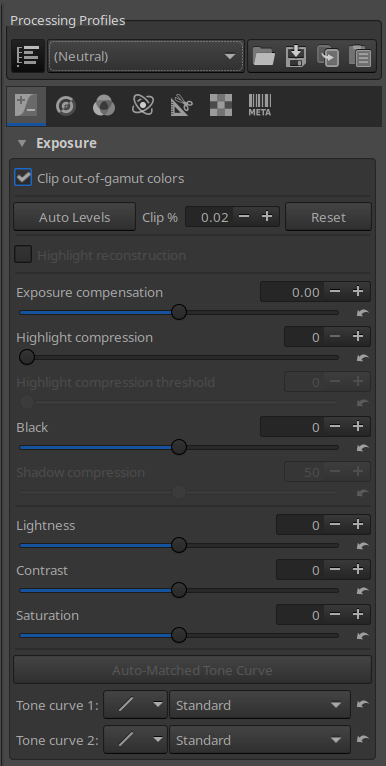Click the Auto Levels button
This screenshot has width=386, height=766.
tap(74, 217)
